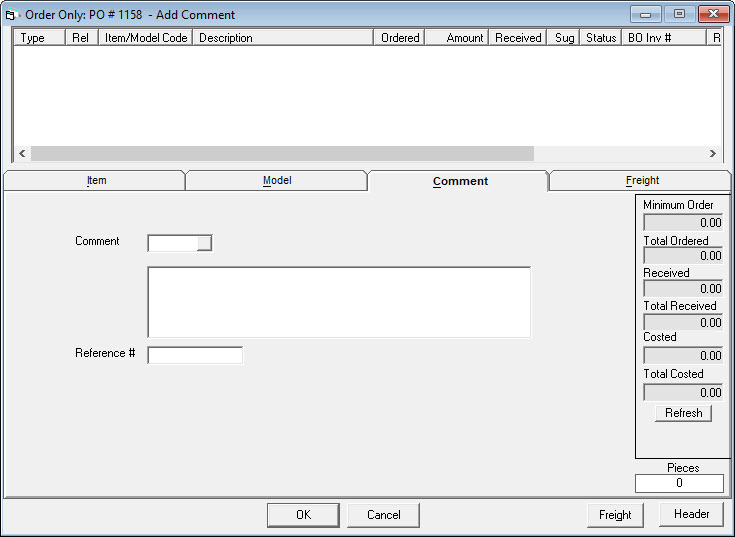Click the Item/Model Code column header
735x537 pixels.
(145, 38)
